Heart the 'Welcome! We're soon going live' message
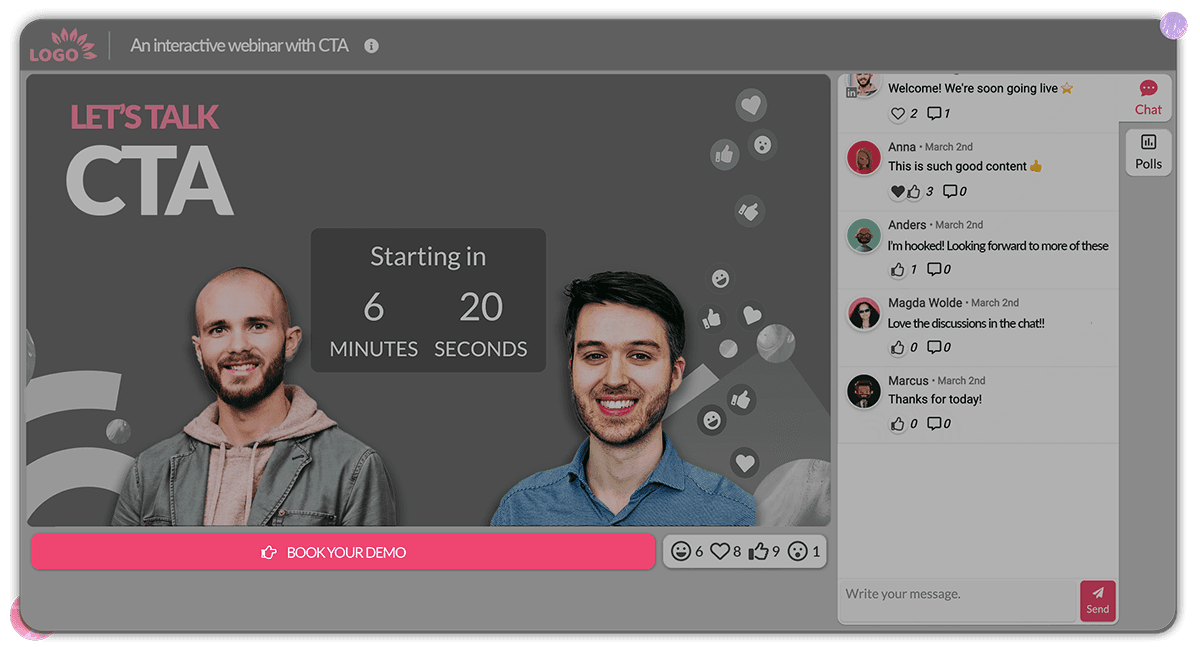 (897, 113)
